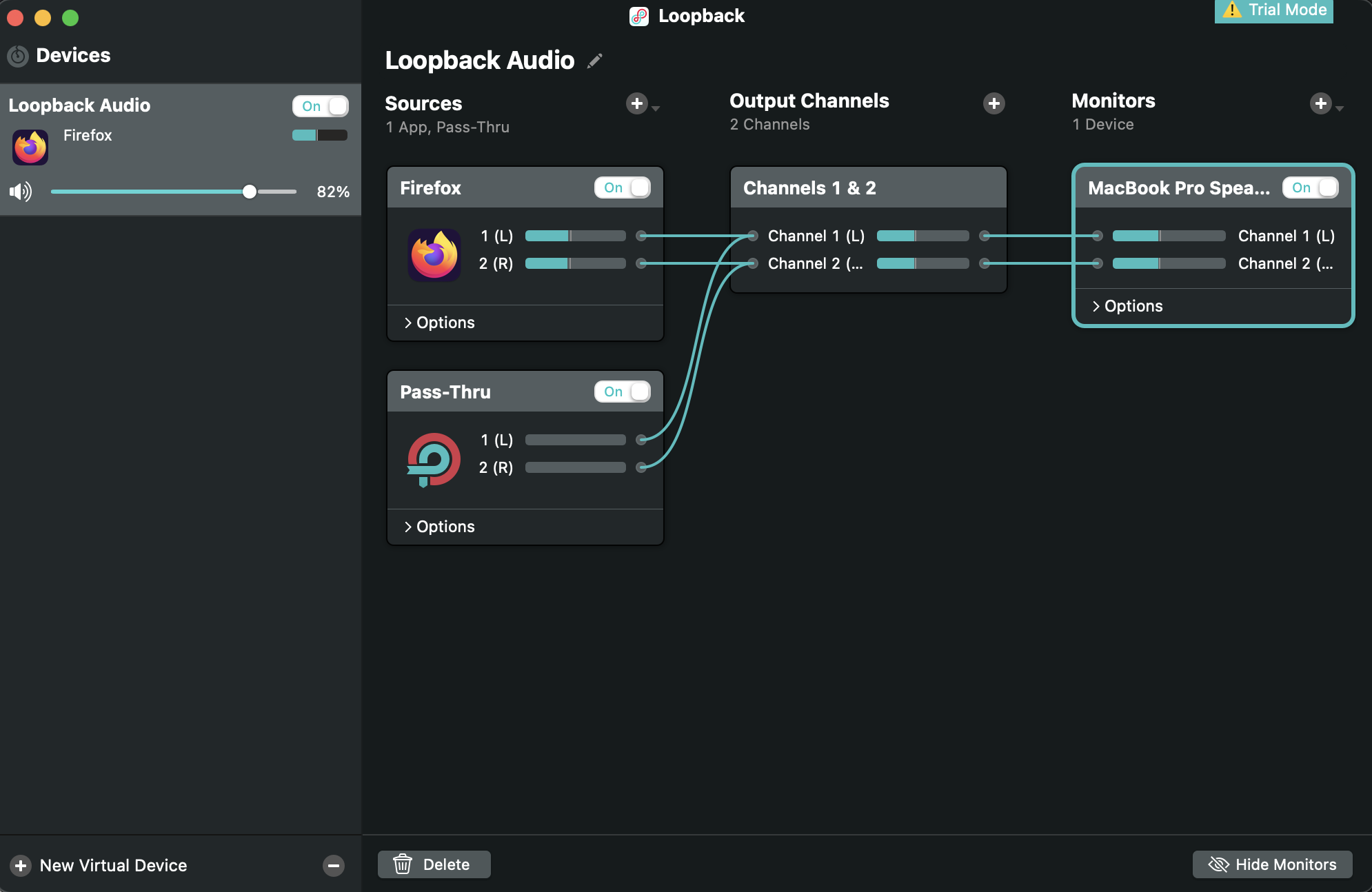The image size is (1372, 892).
Task: Click the Delete button label
Action: [x=446, y=864]
